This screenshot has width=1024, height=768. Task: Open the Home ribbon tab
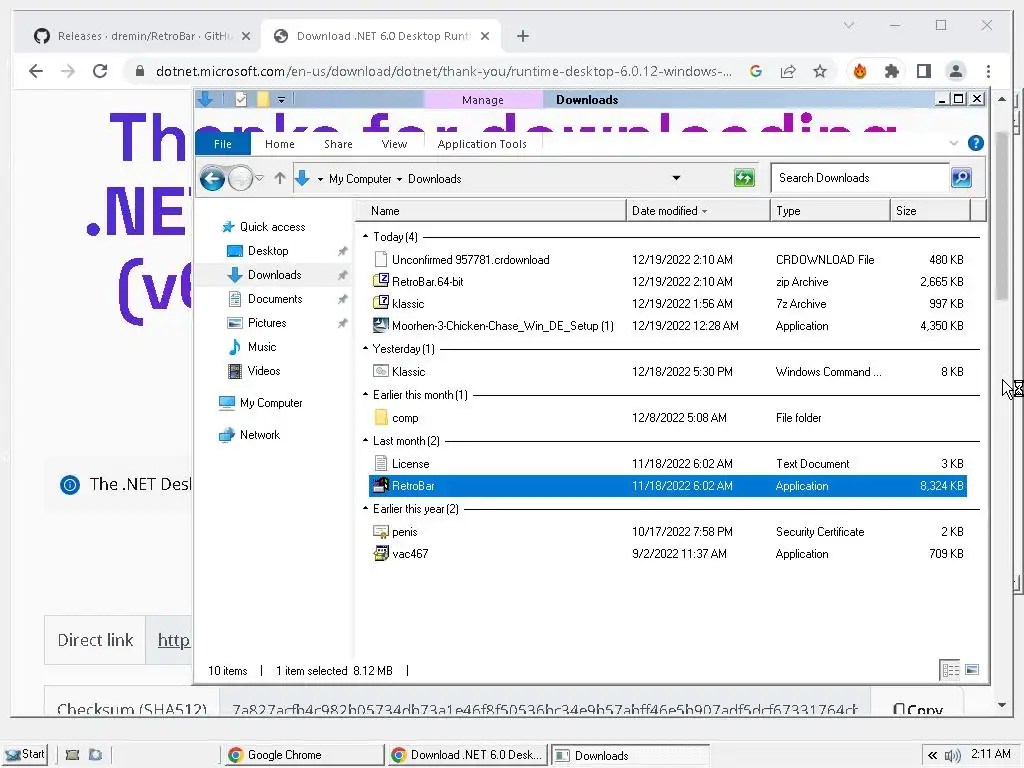[280, 144]
